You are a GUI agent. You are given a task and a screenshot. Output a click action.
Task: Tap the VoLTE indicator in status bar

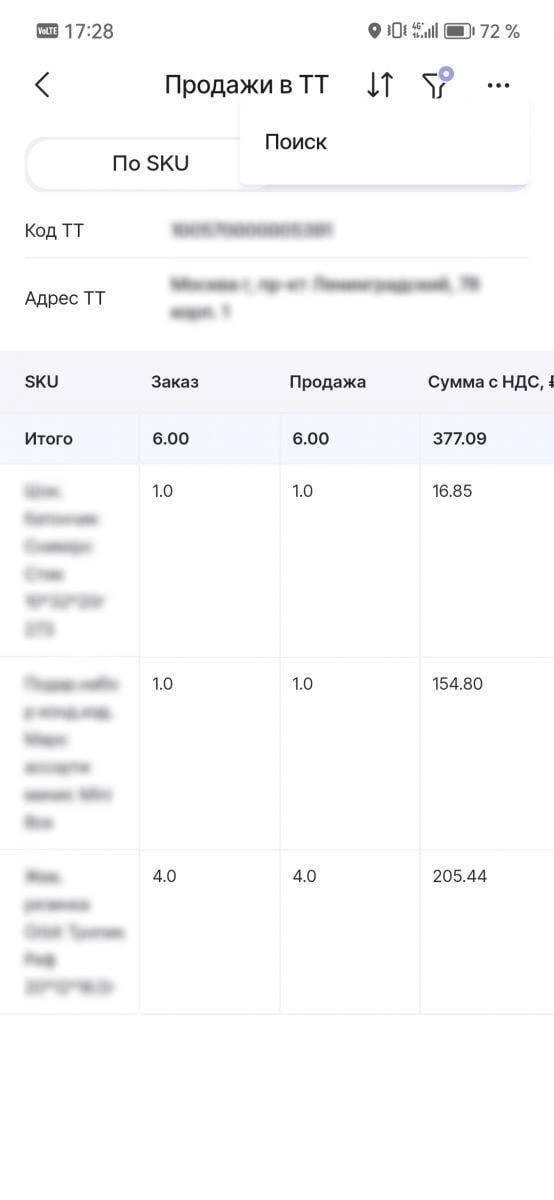47,31
